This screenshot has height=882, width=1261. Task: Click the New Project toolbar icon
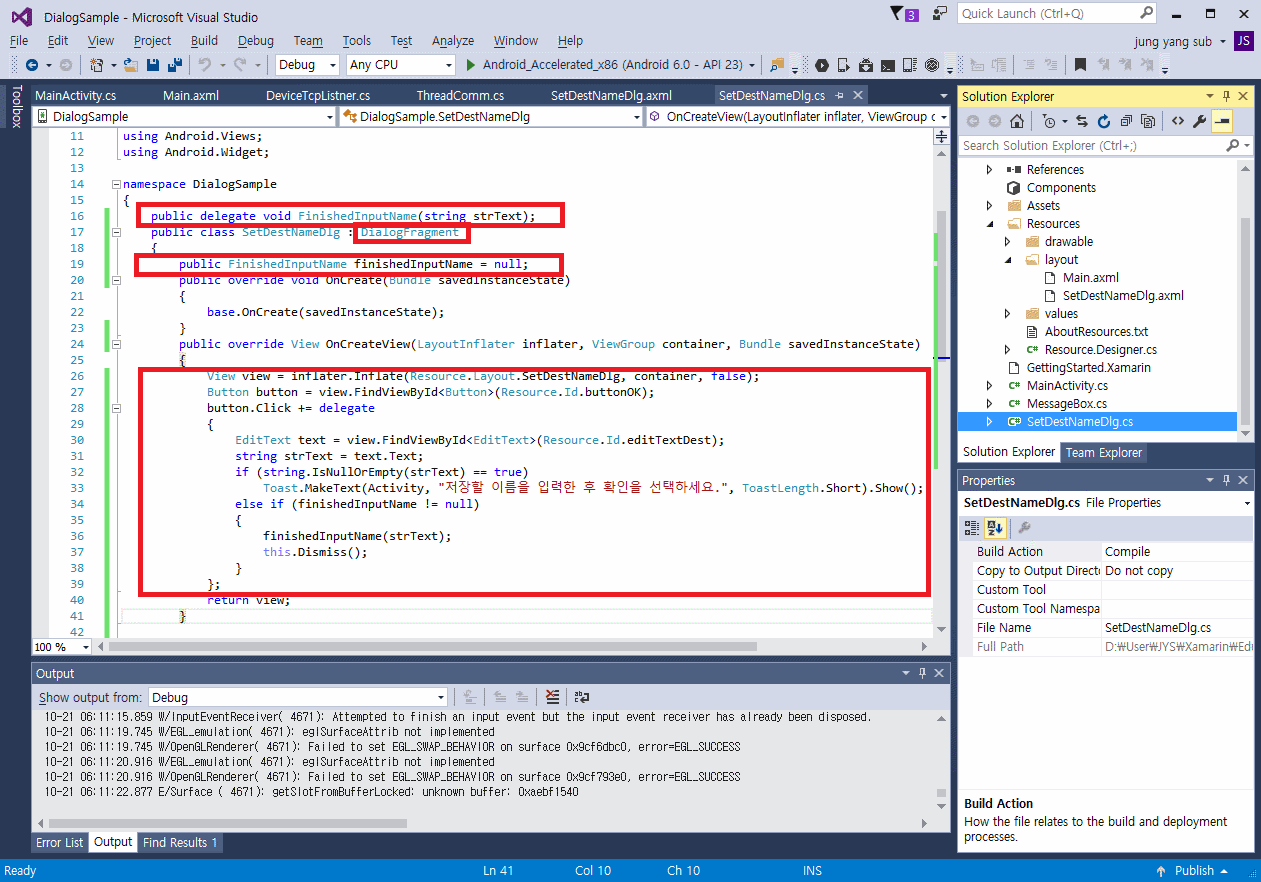coord(97,65)
